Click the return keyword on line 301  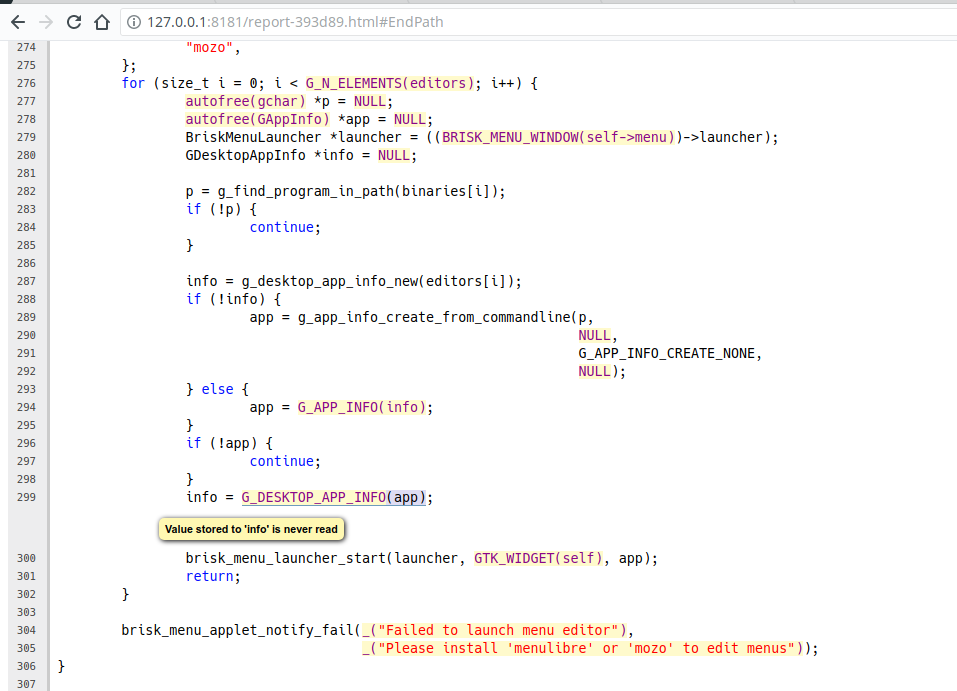tap(209, 576)
